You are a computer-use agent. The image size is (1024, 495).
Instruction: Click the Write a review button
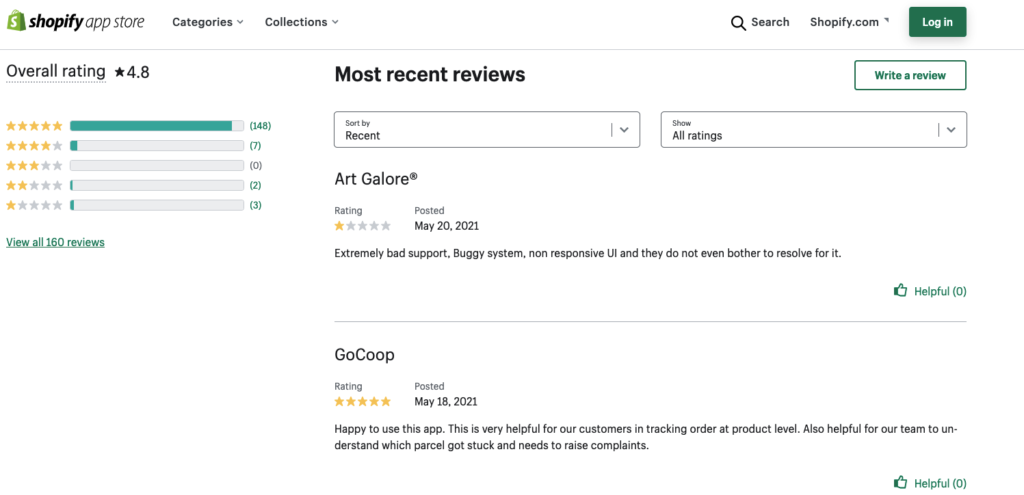click(x=909, y=75)
